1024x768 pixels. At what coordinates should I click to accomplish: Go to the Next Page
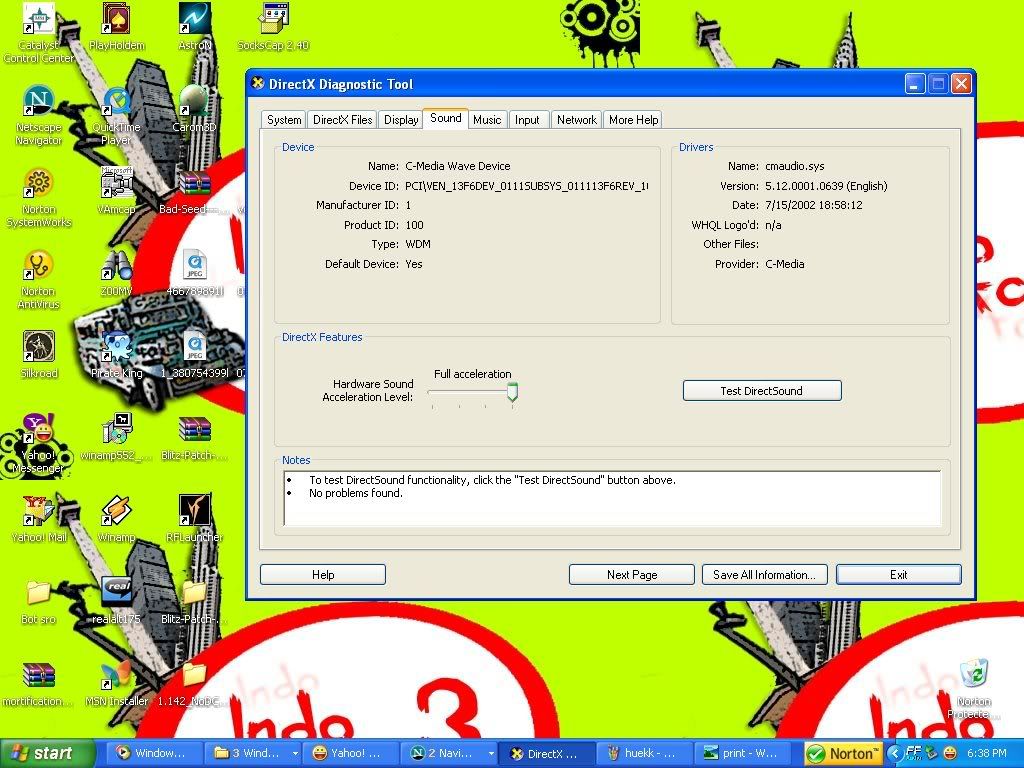[x=632, y=575]
